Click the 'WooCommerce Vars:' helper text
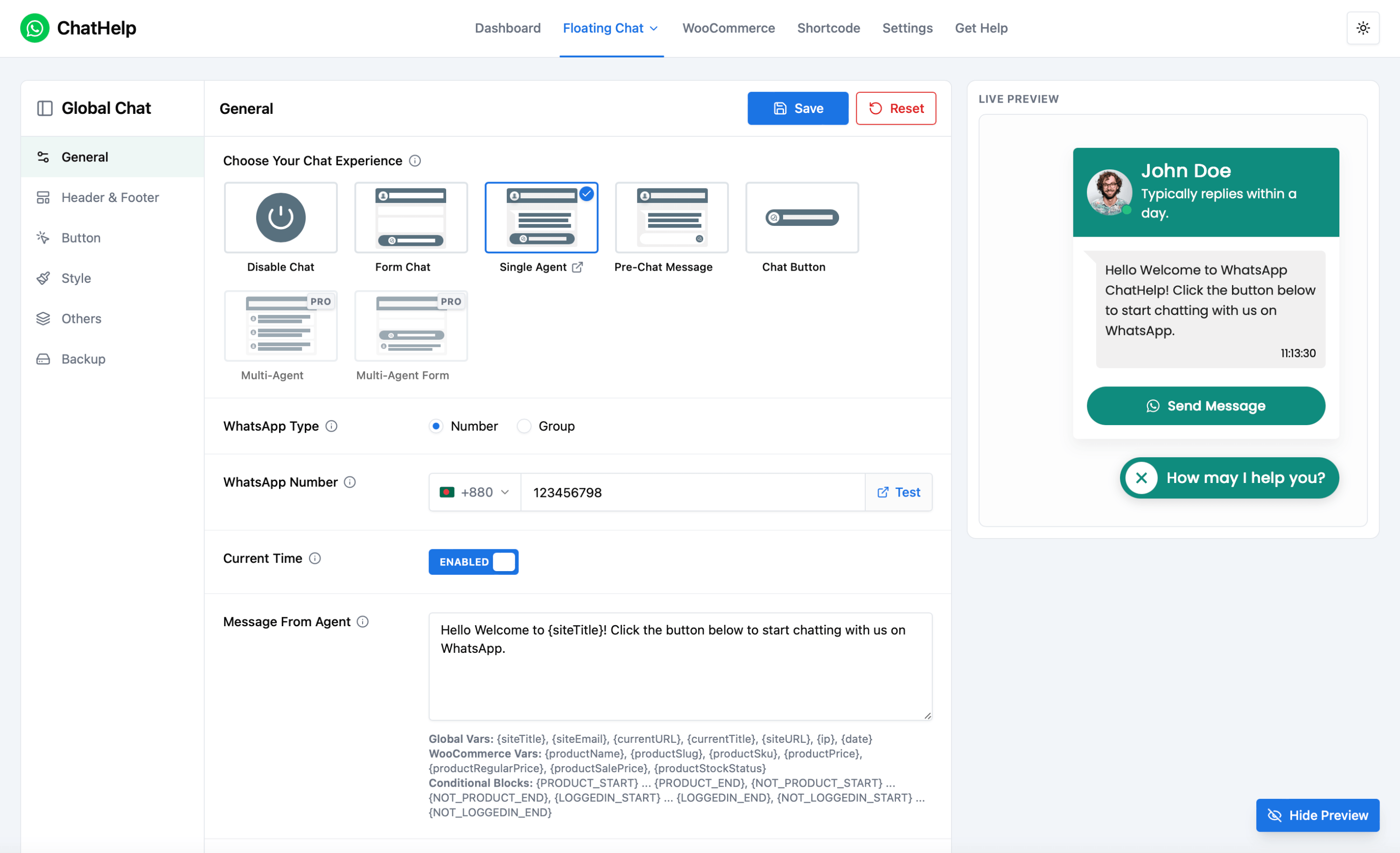The width and height of the screenshot is (1400, 853). 485,753
